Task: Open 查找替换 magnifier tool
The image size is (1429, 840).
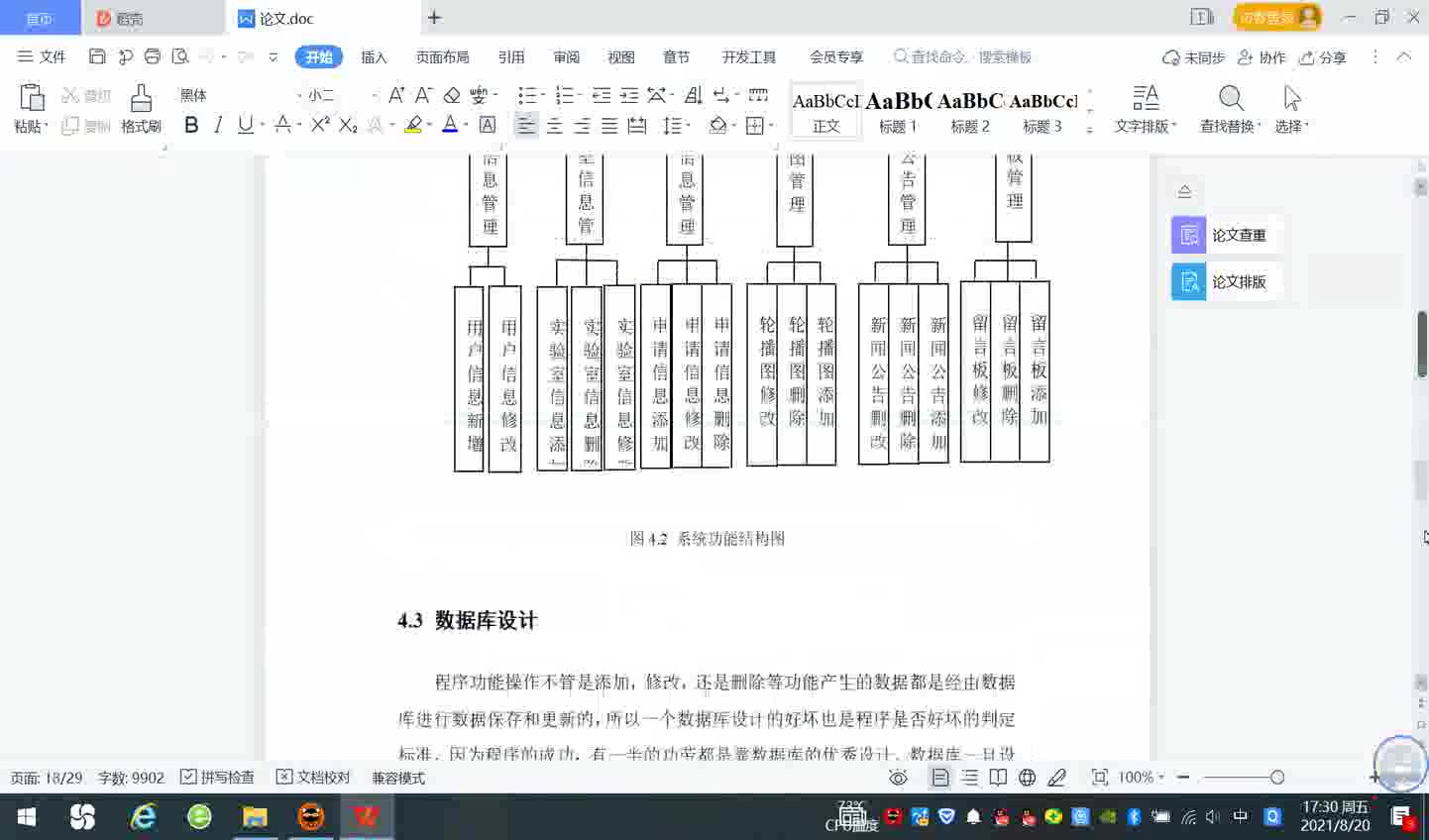Action: tap(1231, 109)
